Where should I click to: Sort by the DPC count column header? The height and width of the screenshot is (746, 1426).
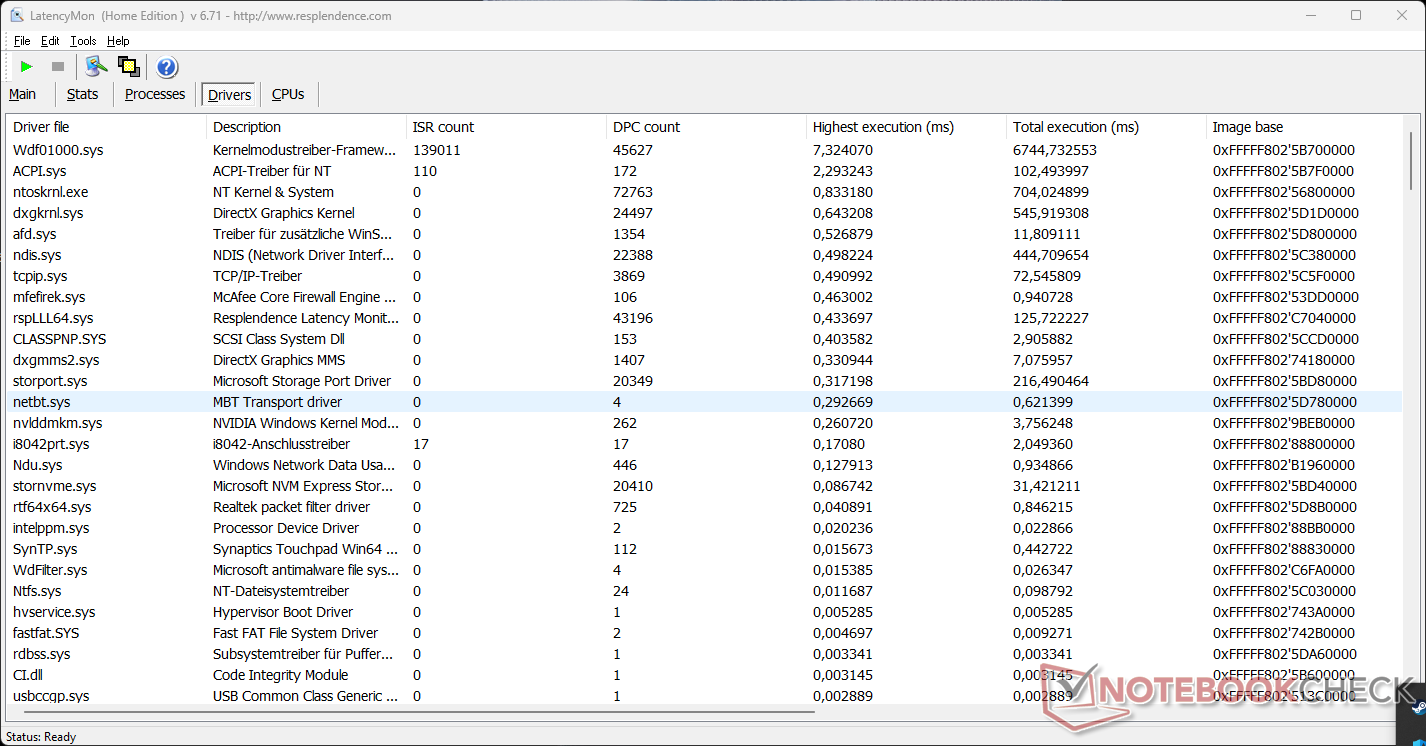click(646, 127)
